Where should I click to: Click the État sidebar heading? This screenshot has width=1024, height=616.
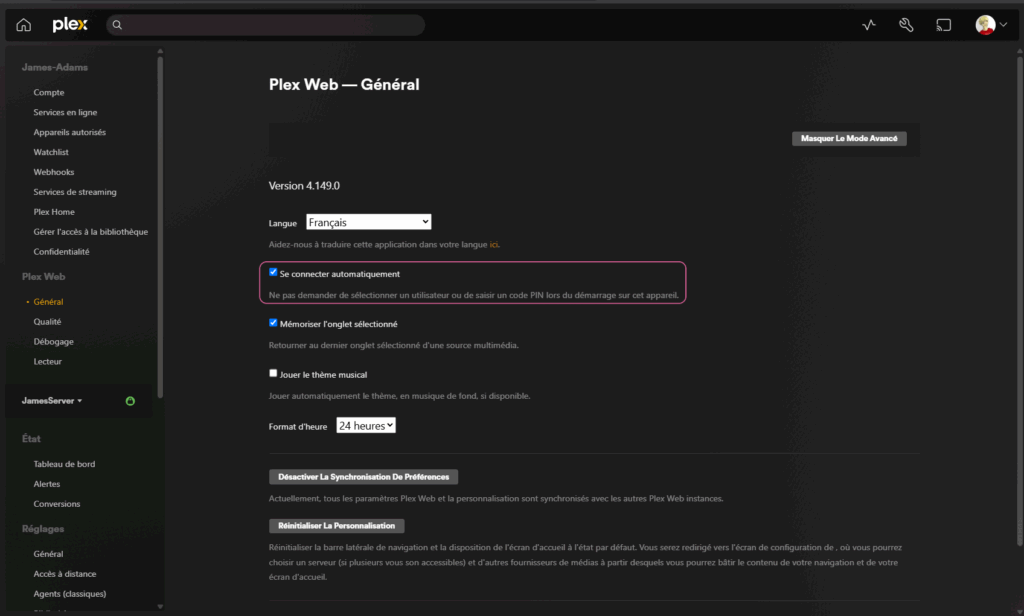coord(31,439)
